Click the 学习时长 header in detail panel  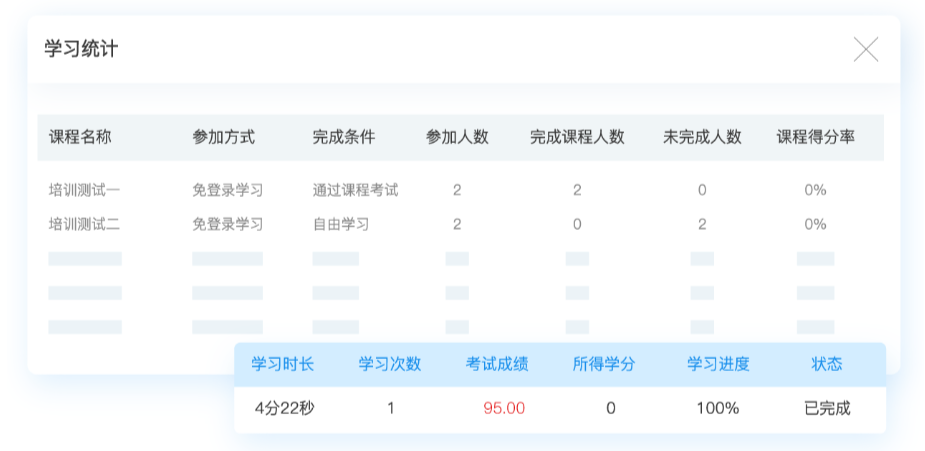282,364
